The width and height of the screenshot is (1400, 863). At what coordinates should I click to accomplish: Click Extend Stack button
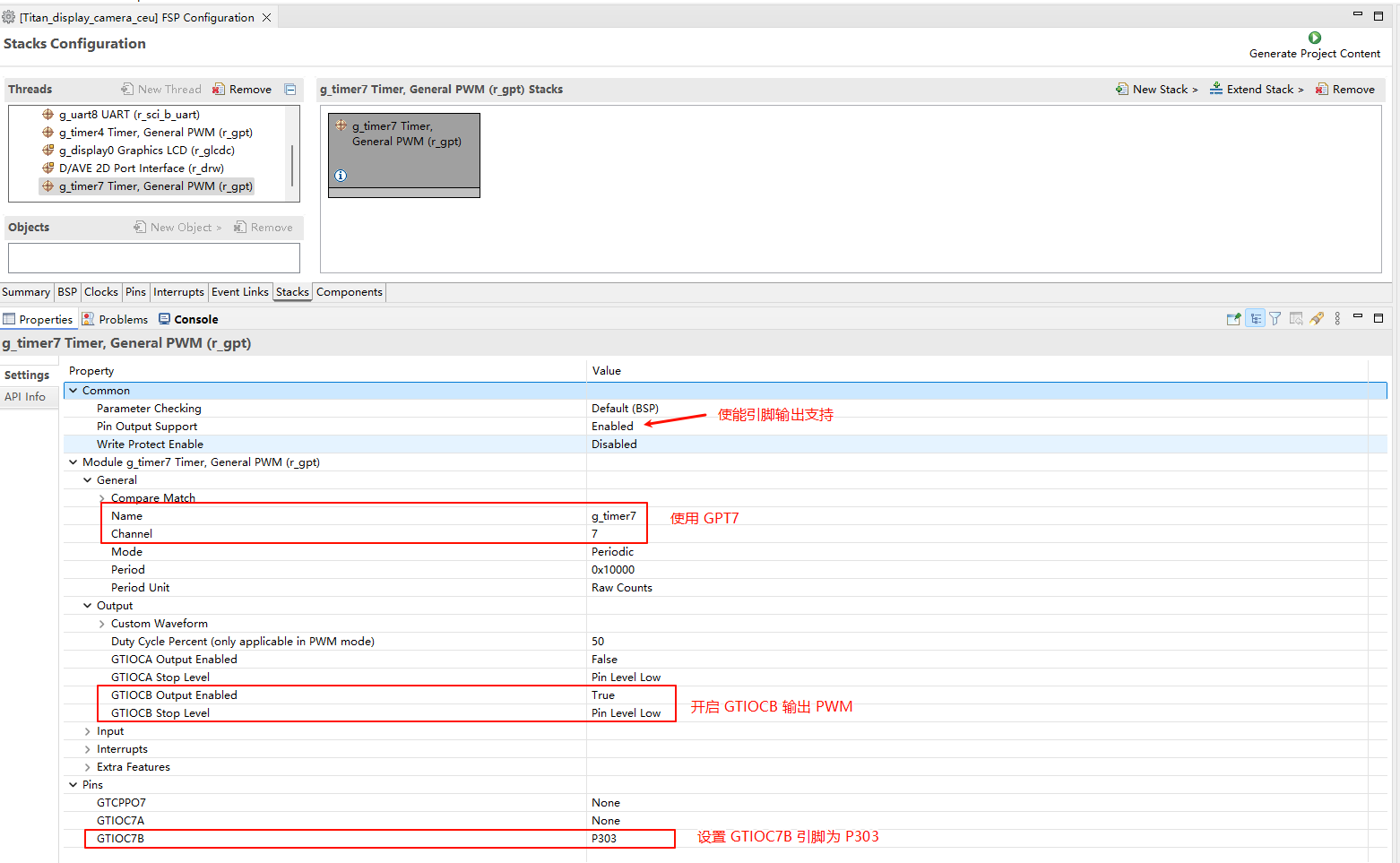point(1257,90)
